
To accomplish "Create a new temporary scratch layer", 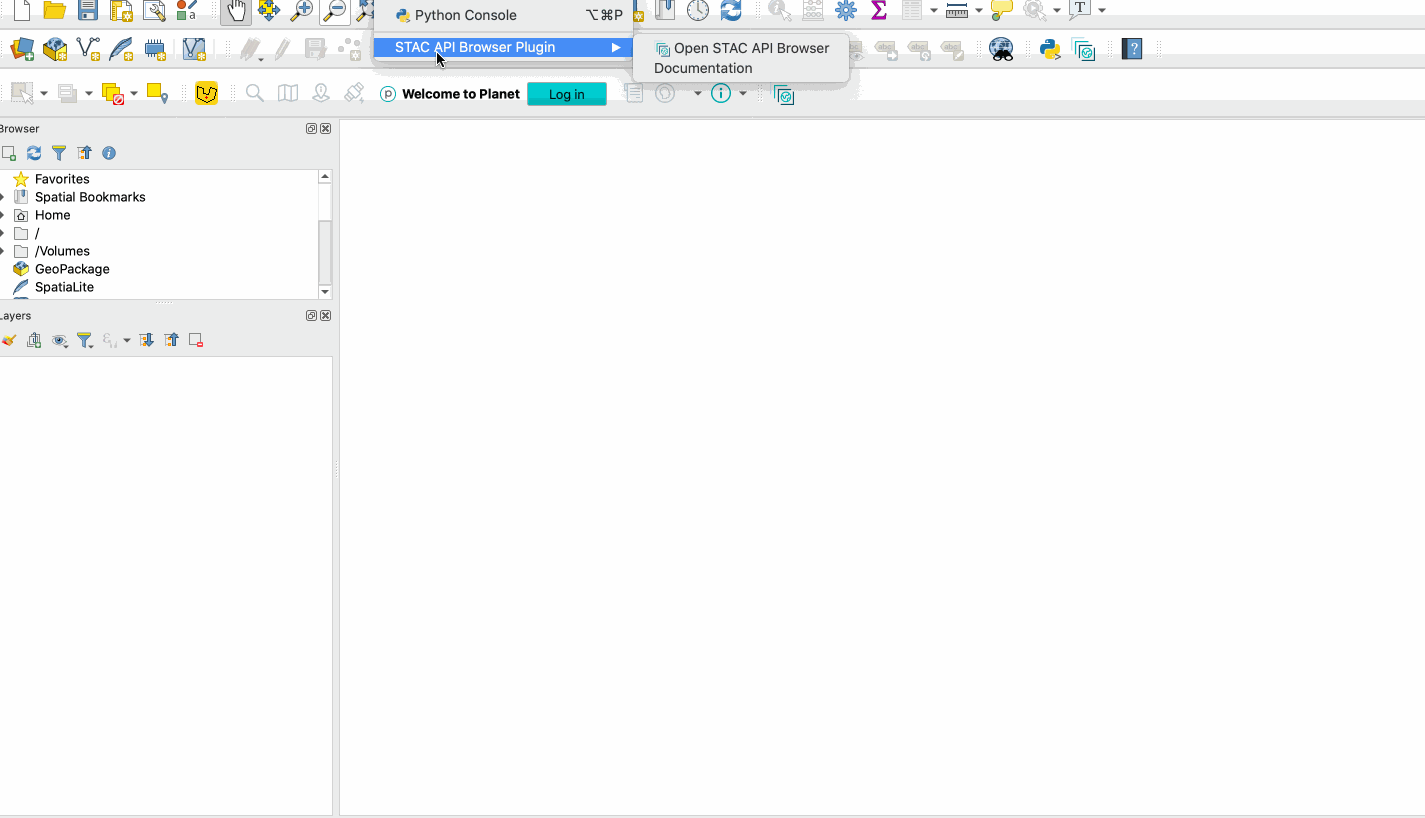I will pos(155,48).
